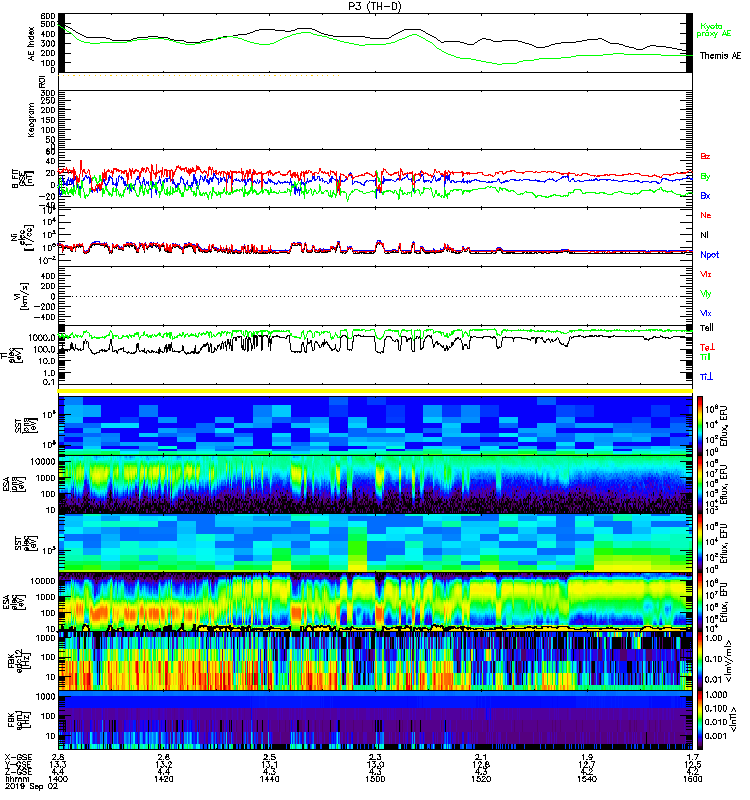Click the 1440 time tick label
Viewport: 750px width, 800px height.
pyautogui.click(x=269, y=779)
